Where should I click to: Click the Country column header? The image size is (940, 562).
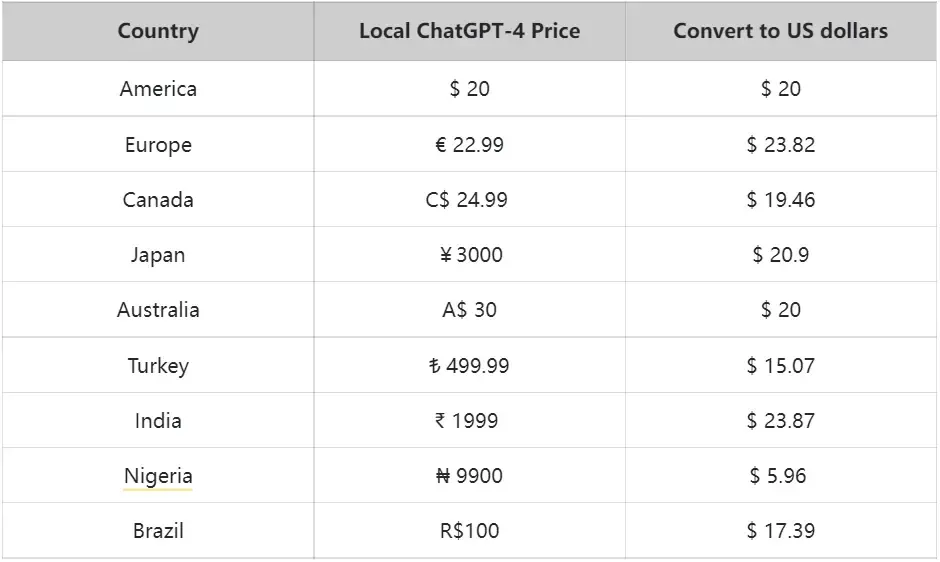[158, 31]
